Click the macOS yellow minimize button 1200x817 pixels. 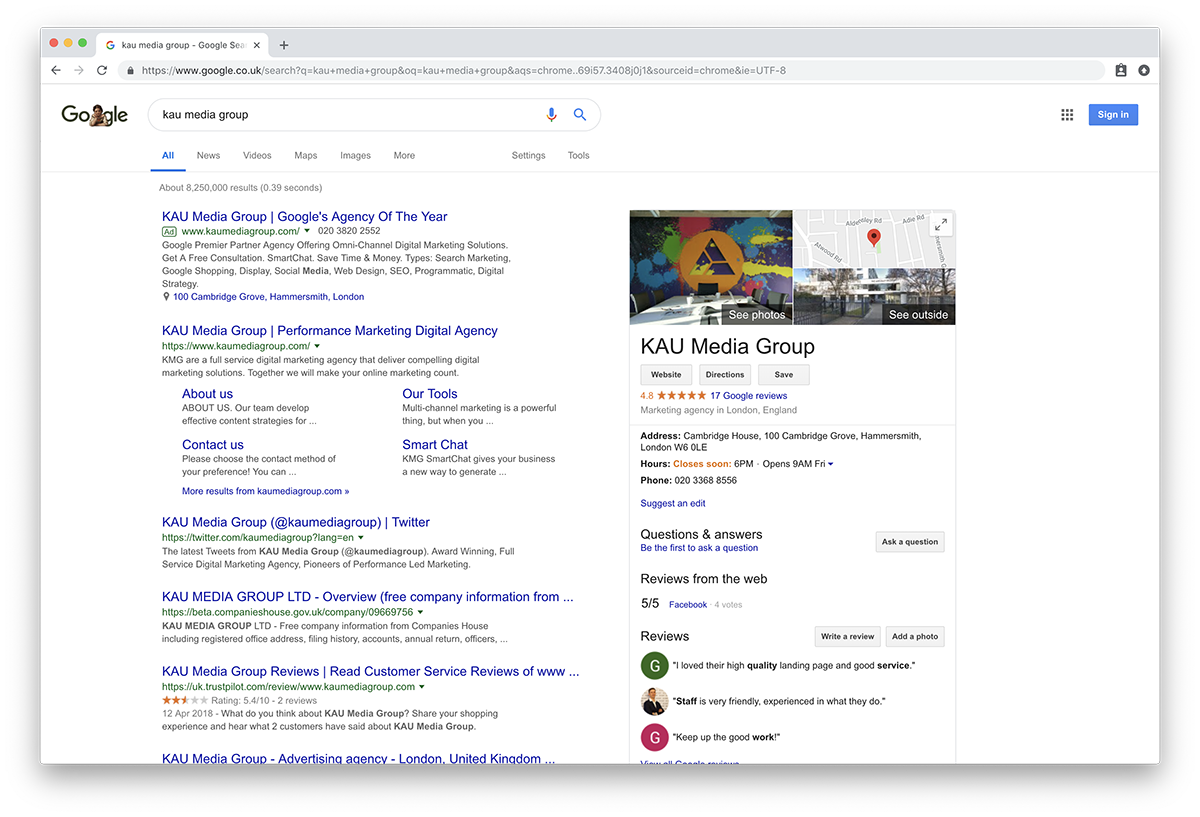click(68, 44)
